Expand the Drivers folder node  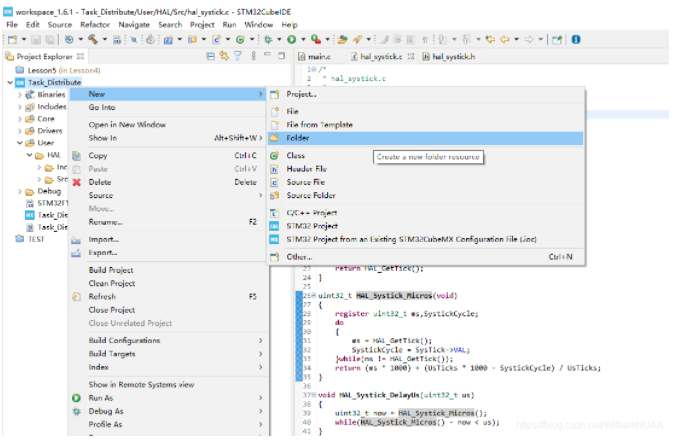click(20, 131)
